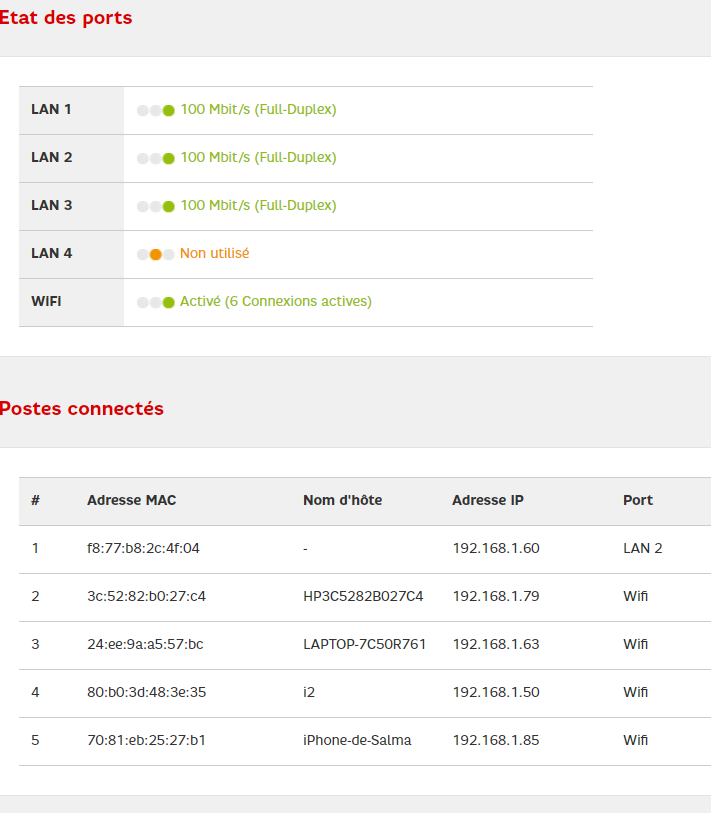Click the LAN 3 green status indicator
Viewport: 711px width, 813px height.
[168, 206]
